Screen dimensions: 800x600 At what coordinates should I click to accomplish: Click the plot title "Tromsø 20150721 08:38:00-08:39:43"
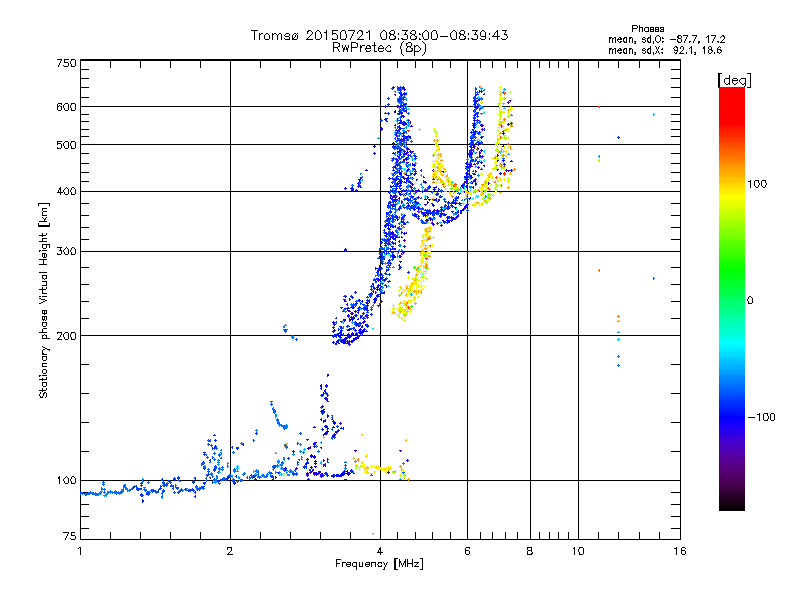tap(379, 35)
